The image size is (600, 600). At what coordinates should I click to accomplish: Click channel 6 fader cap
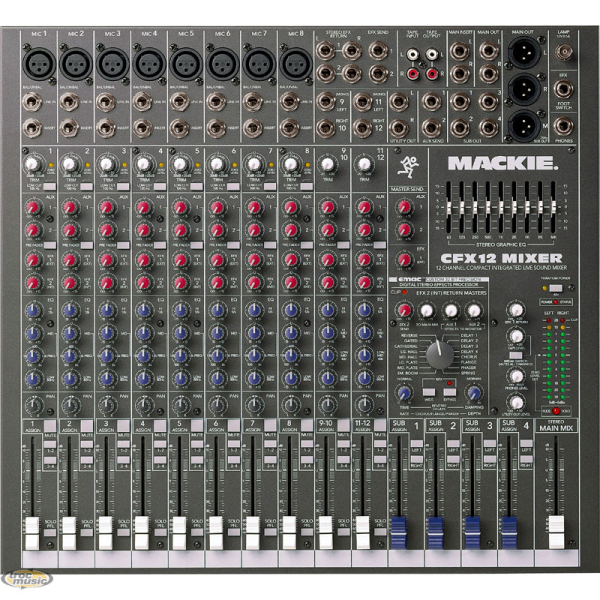click(216, 533)
